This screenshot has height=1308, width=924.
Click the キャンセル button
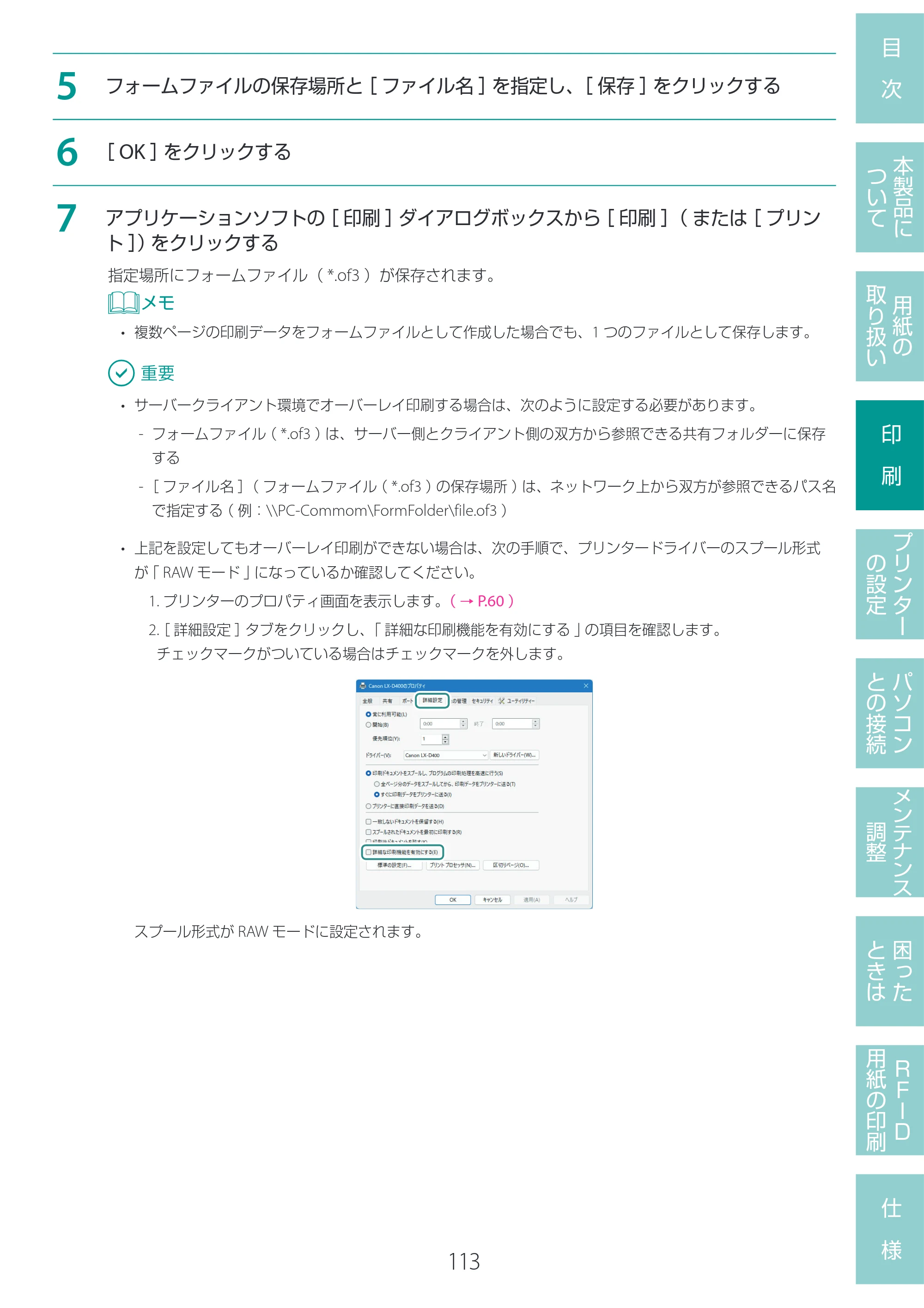(x=492, y=899)
